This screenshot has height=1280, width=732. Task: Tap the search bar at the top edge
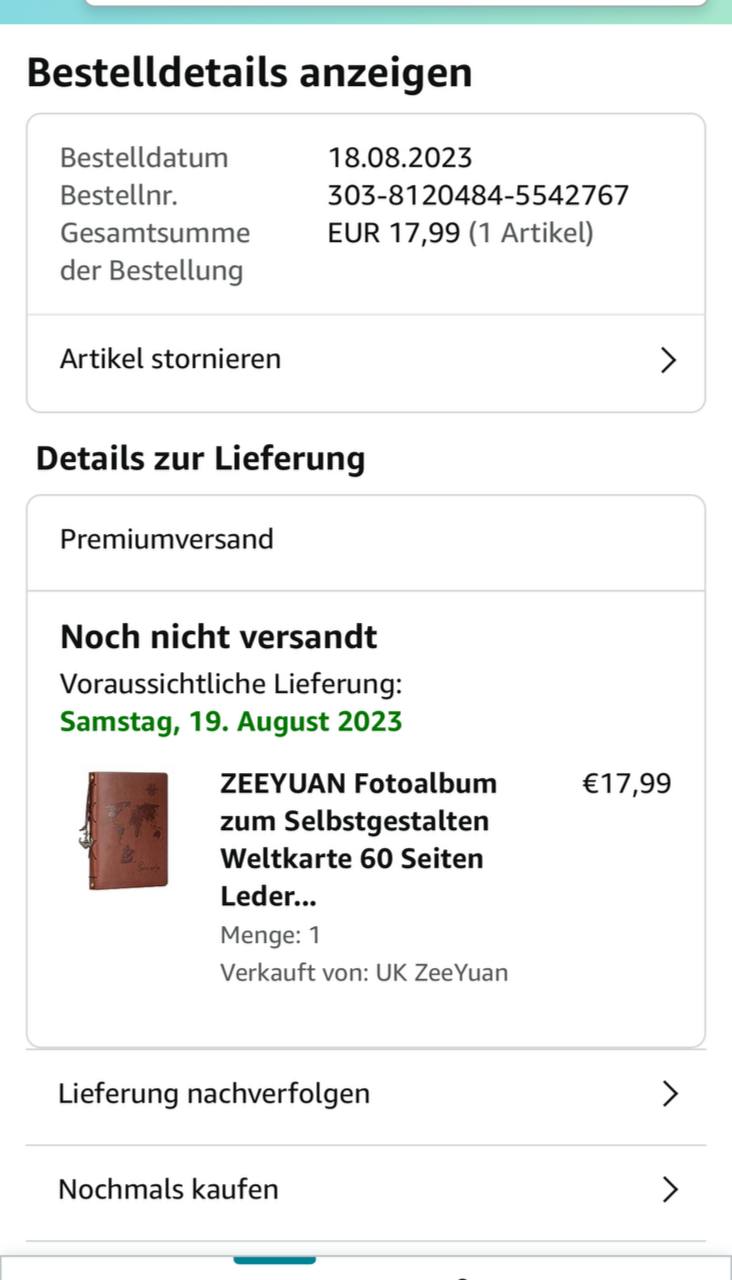click(396, 3)
